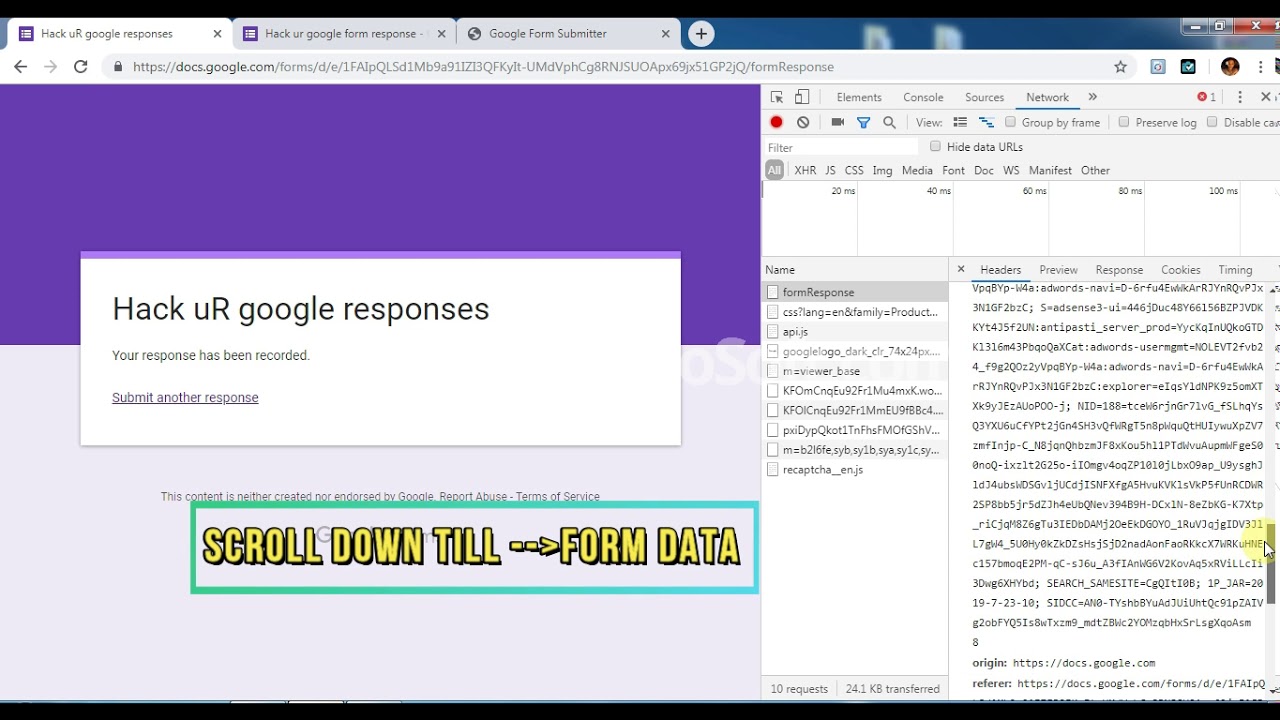Screen dimensions: 1280x720
Task: Open the DevTools three-dot customize menu
Action: [1240, 97]
